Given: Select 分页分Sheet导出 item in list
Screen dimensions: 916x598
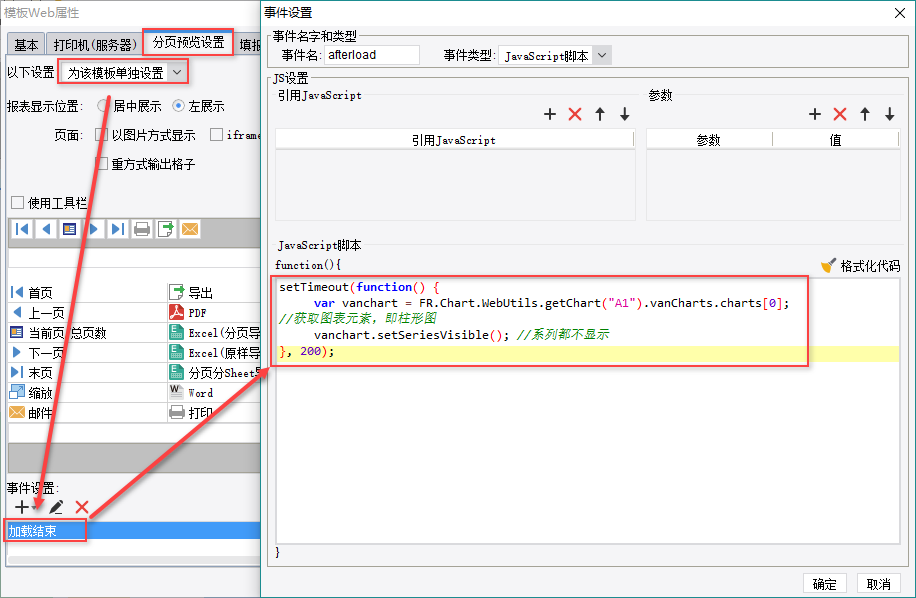Looking at the screenshot, I should click(x=214, y=373).
